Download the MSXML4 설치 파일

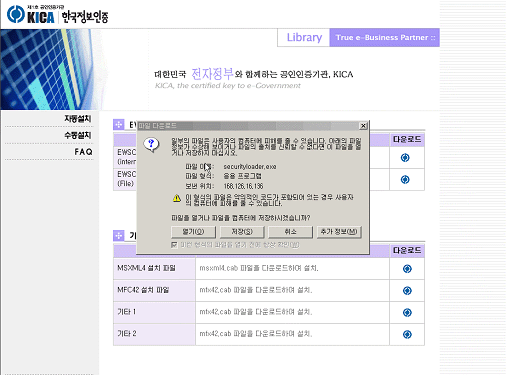(407, 269)
